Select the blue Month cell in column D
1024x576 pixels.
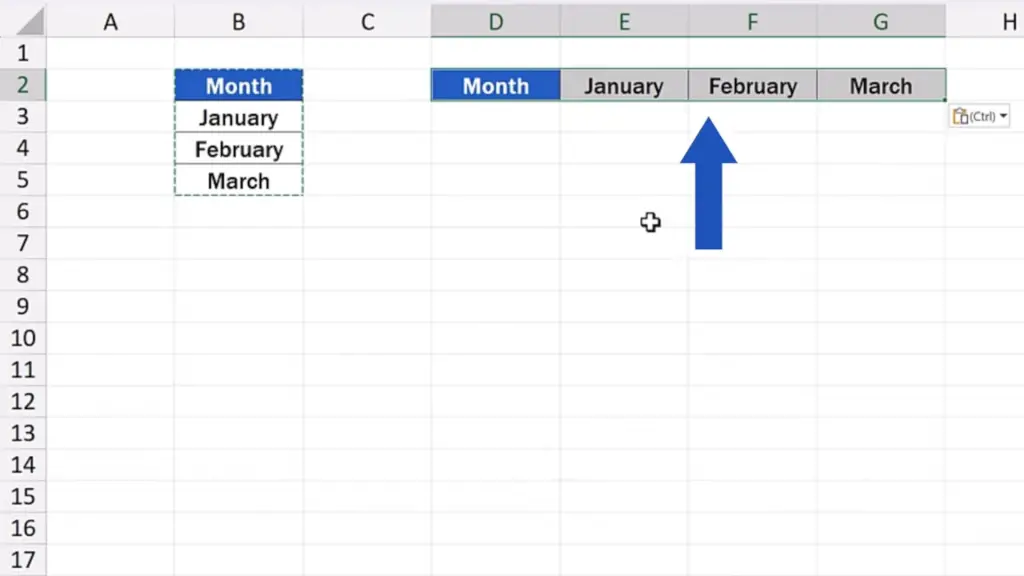pyautogui.click(x=496, y=86)
